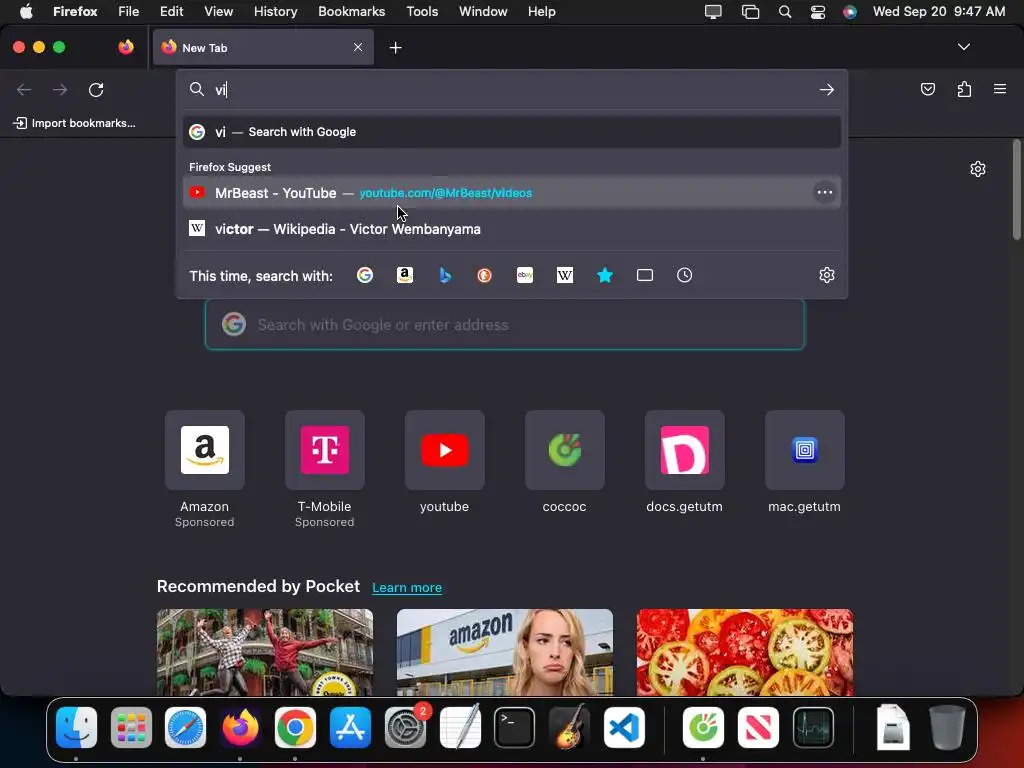Open Siri from menu bar

(850, 11)
